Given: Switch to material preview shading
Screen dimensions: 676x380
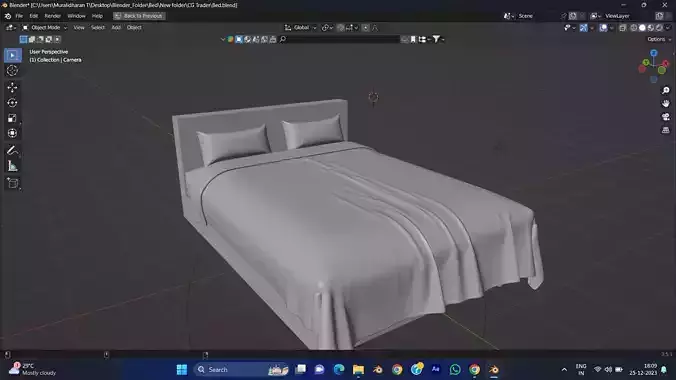Looking at the screenshot, I should coord(651,28).
